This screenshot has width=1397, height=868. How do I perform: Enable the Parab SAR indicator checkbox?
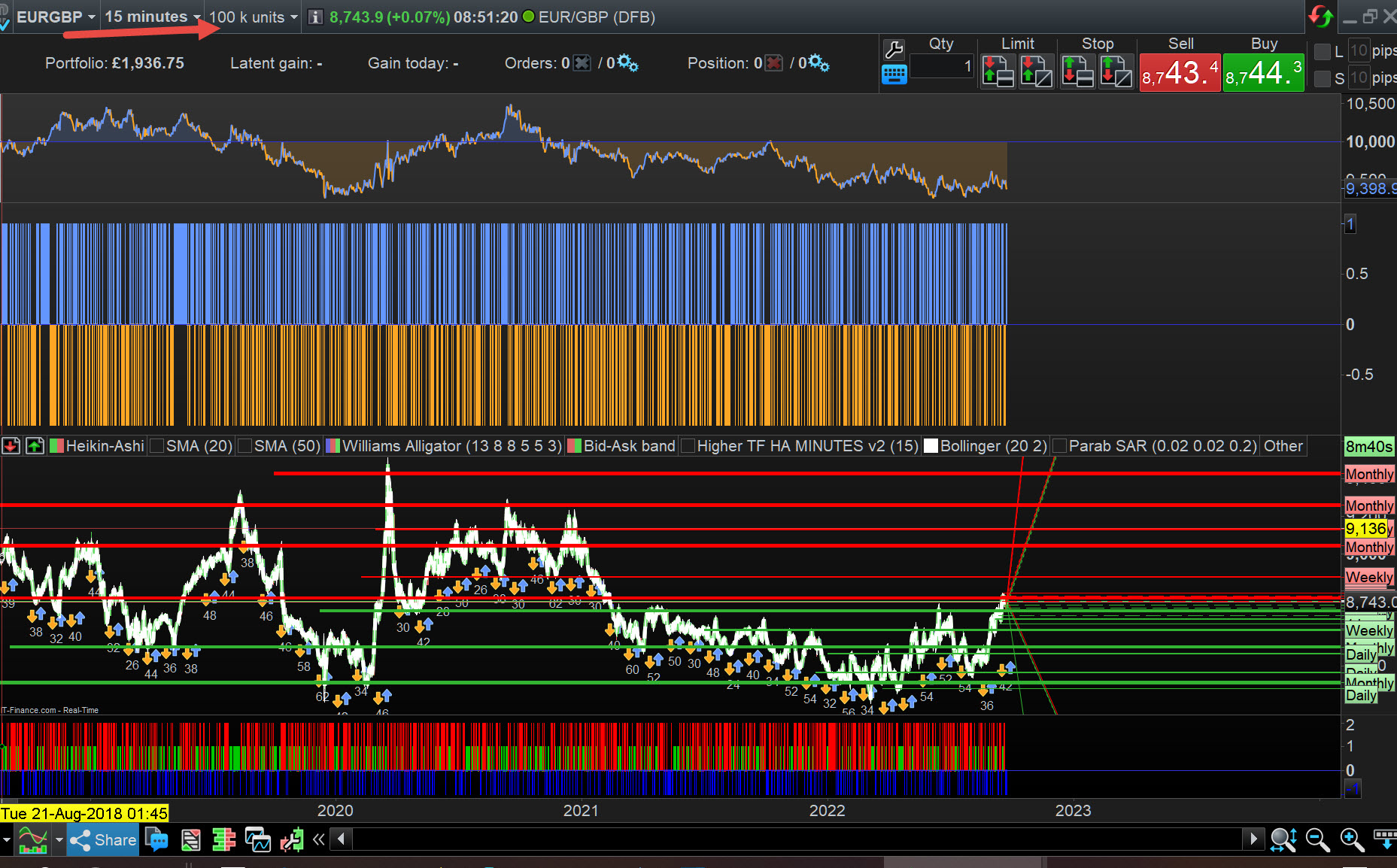pos(1059,446)
